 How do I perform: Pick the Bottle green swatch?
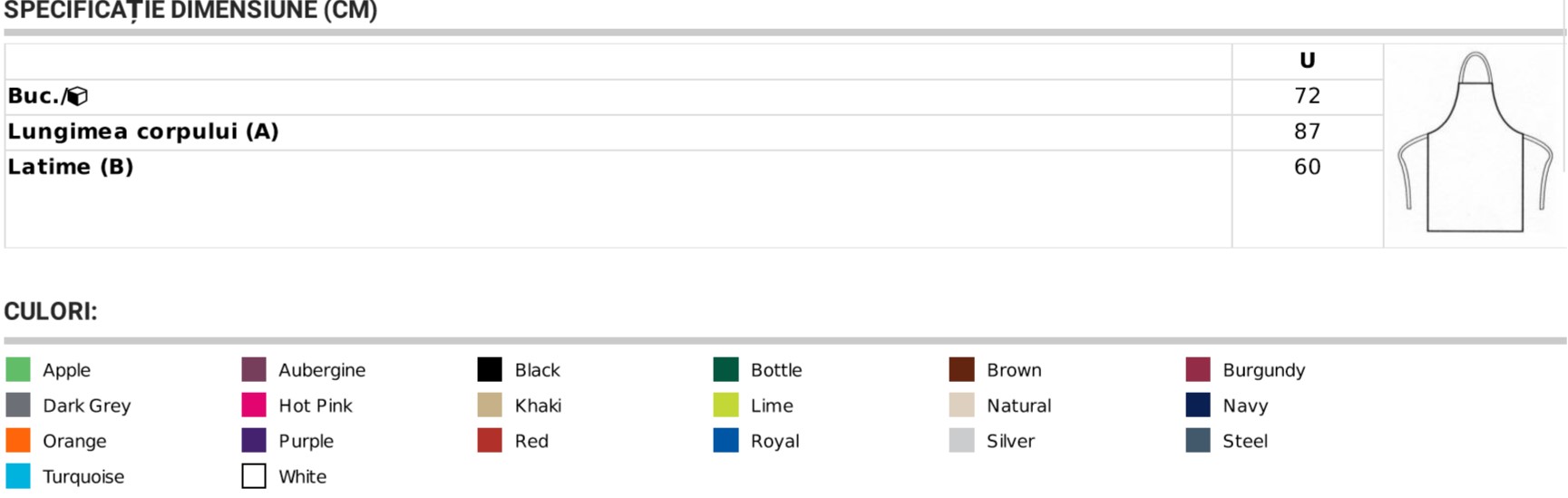pos(726,370)
